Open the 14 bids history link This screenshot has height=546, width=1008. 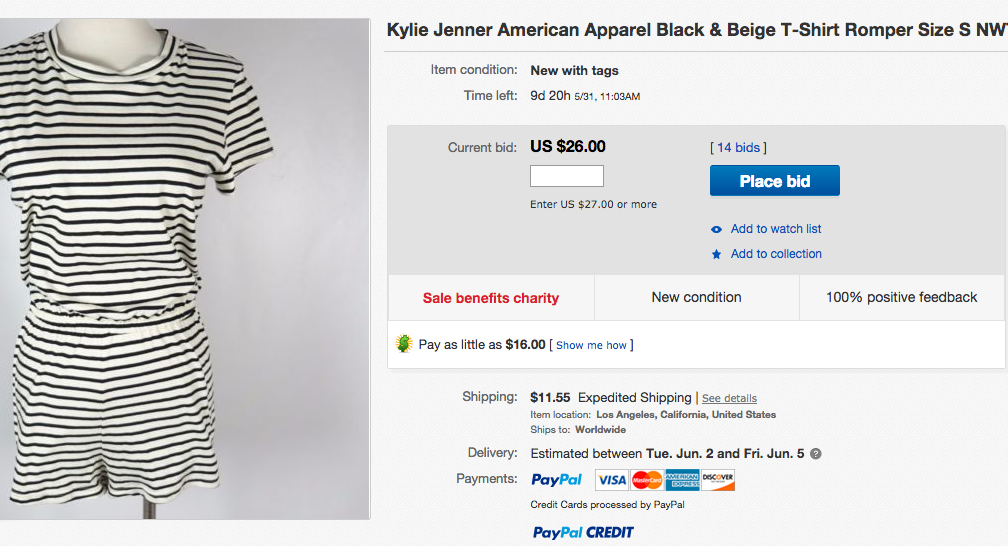(x=738, y=147)
